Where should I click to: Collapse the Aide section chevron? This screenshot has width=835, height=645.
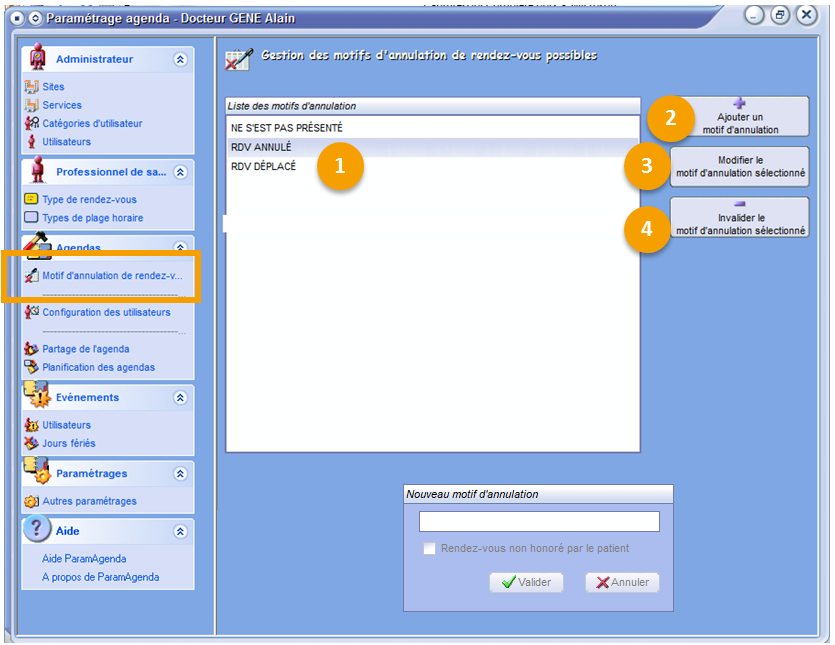tap(180, 532)
